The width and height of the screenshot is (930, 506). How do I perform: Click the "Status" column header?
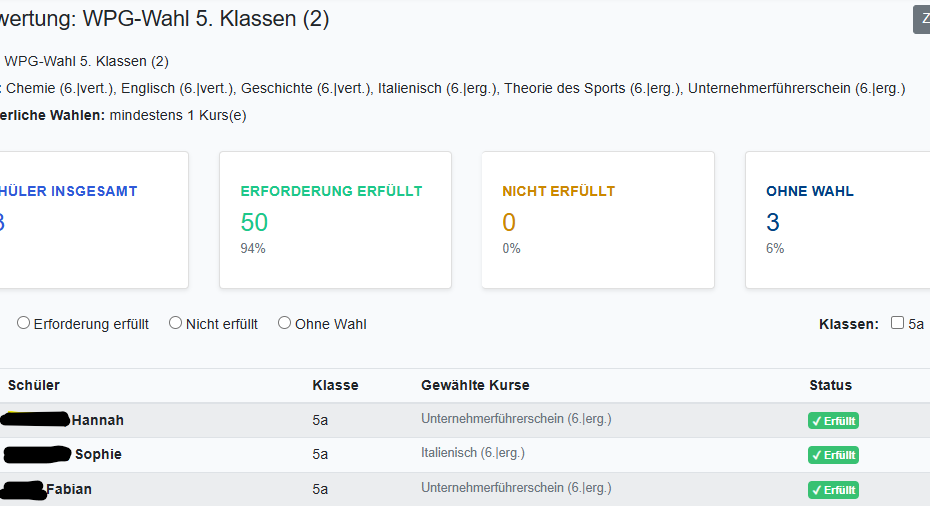coord(830,385)
